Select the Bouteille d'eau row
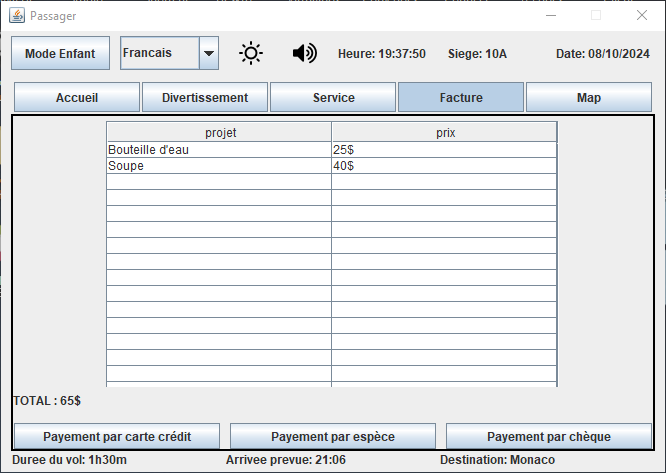The height and width of the screenshot is (473, 666). tap(219, 150)
